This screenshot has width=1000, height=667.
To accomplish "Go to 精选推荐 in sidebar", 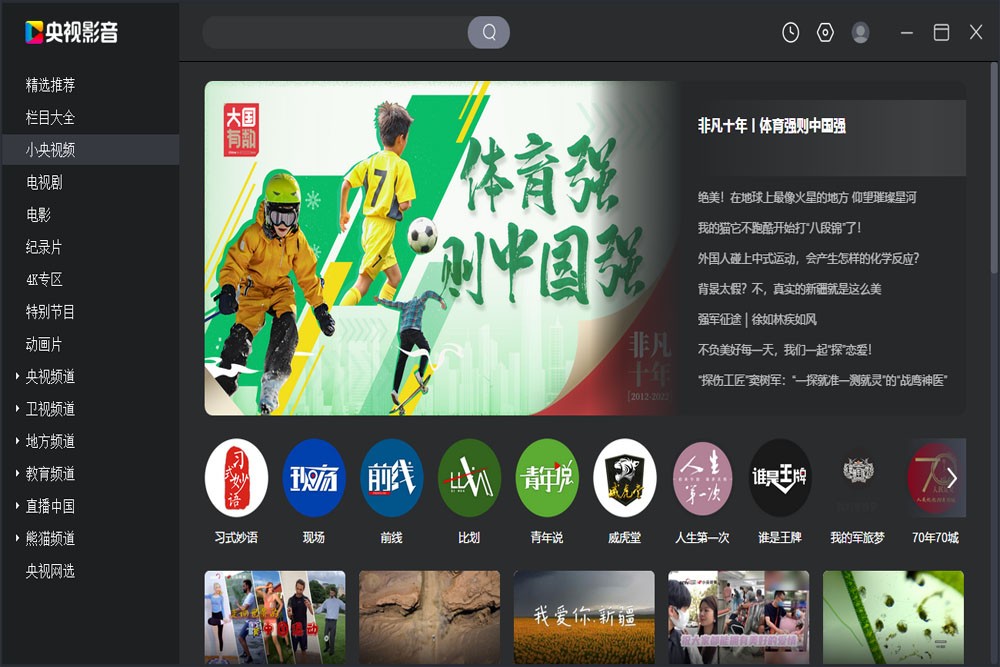I will pyautogui.click(x=50, y=85).
